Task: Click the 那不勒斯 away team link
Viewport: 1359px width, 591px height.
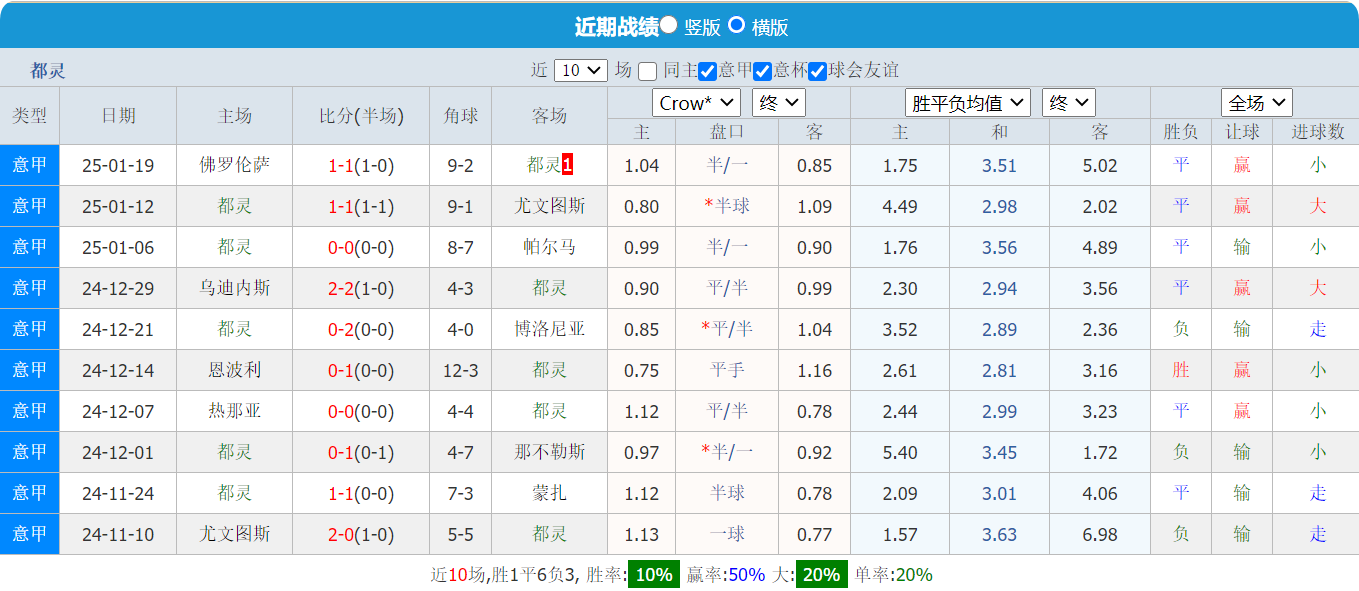Action: (551, 452)
